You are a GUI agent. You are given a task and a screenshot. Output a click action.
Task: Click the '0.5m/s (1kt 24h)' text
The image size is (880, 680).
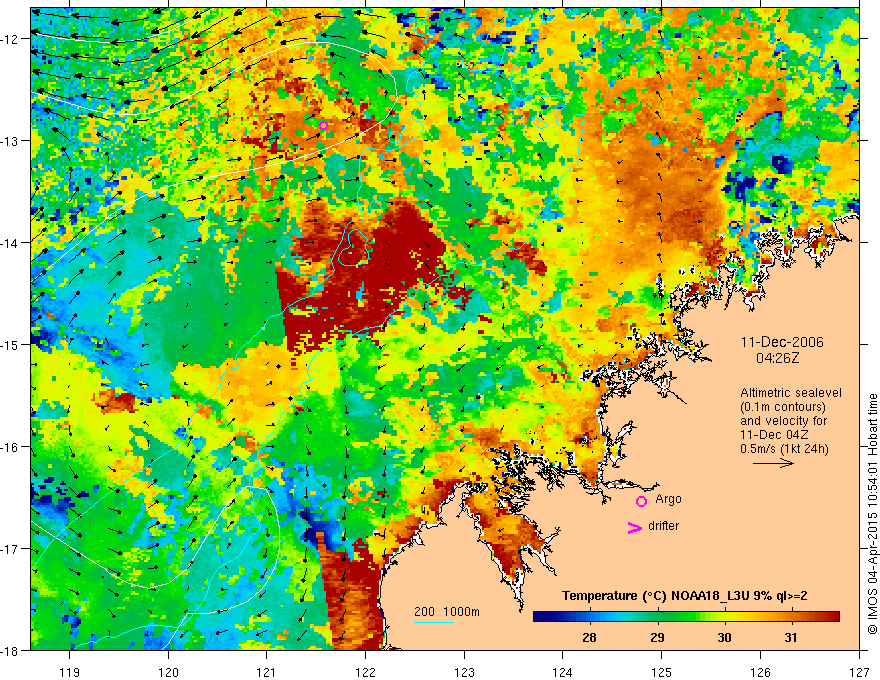tap(784, 449)
